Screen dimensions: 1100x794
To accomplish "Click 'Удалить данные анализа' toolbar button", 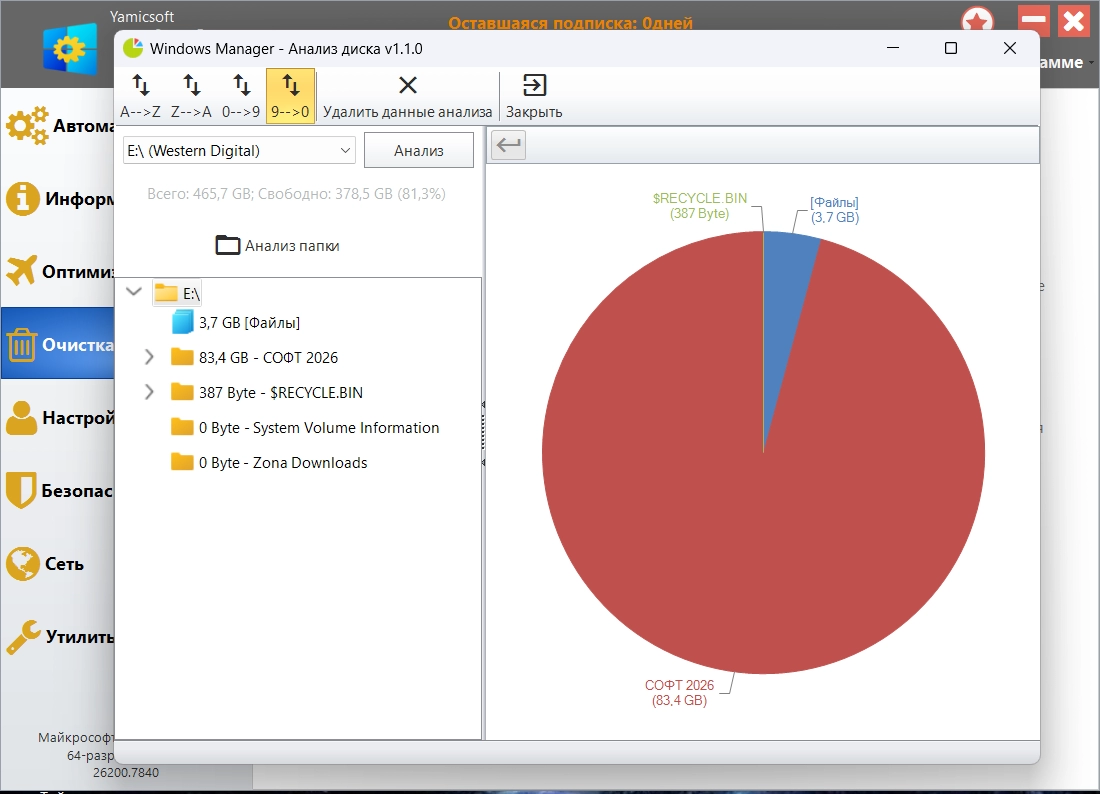I will [408, 96].
